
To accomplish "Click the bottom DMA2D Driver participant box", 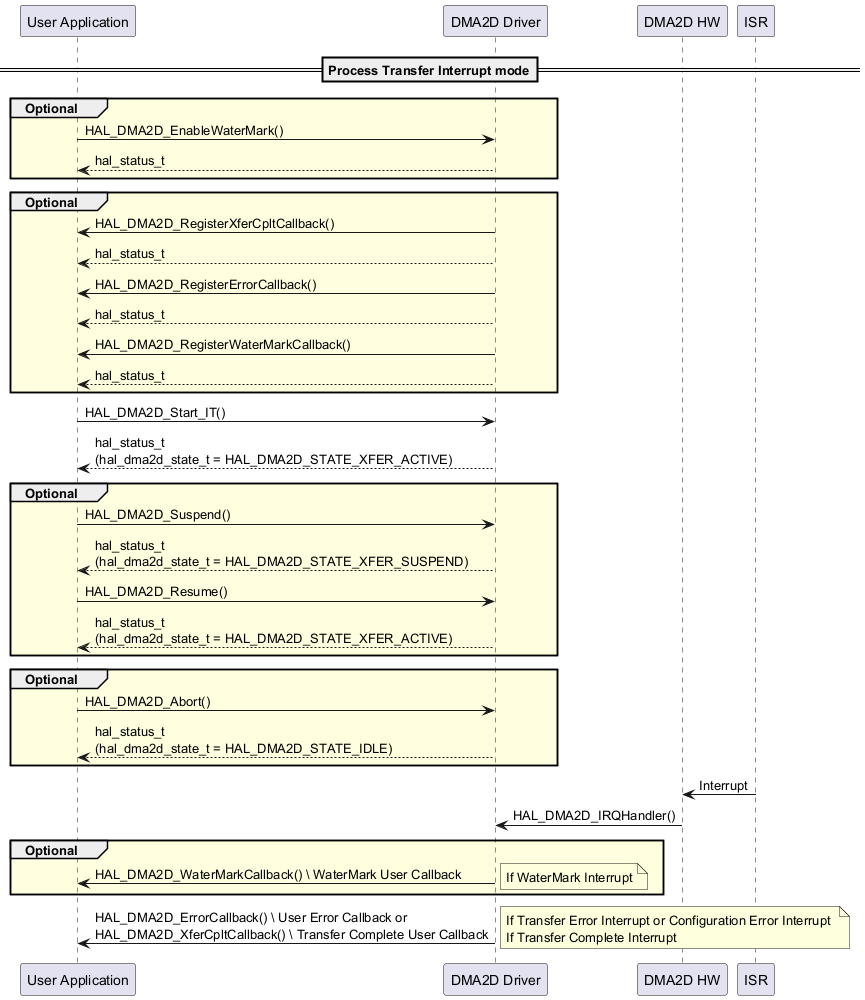I will tap(494, 980).
